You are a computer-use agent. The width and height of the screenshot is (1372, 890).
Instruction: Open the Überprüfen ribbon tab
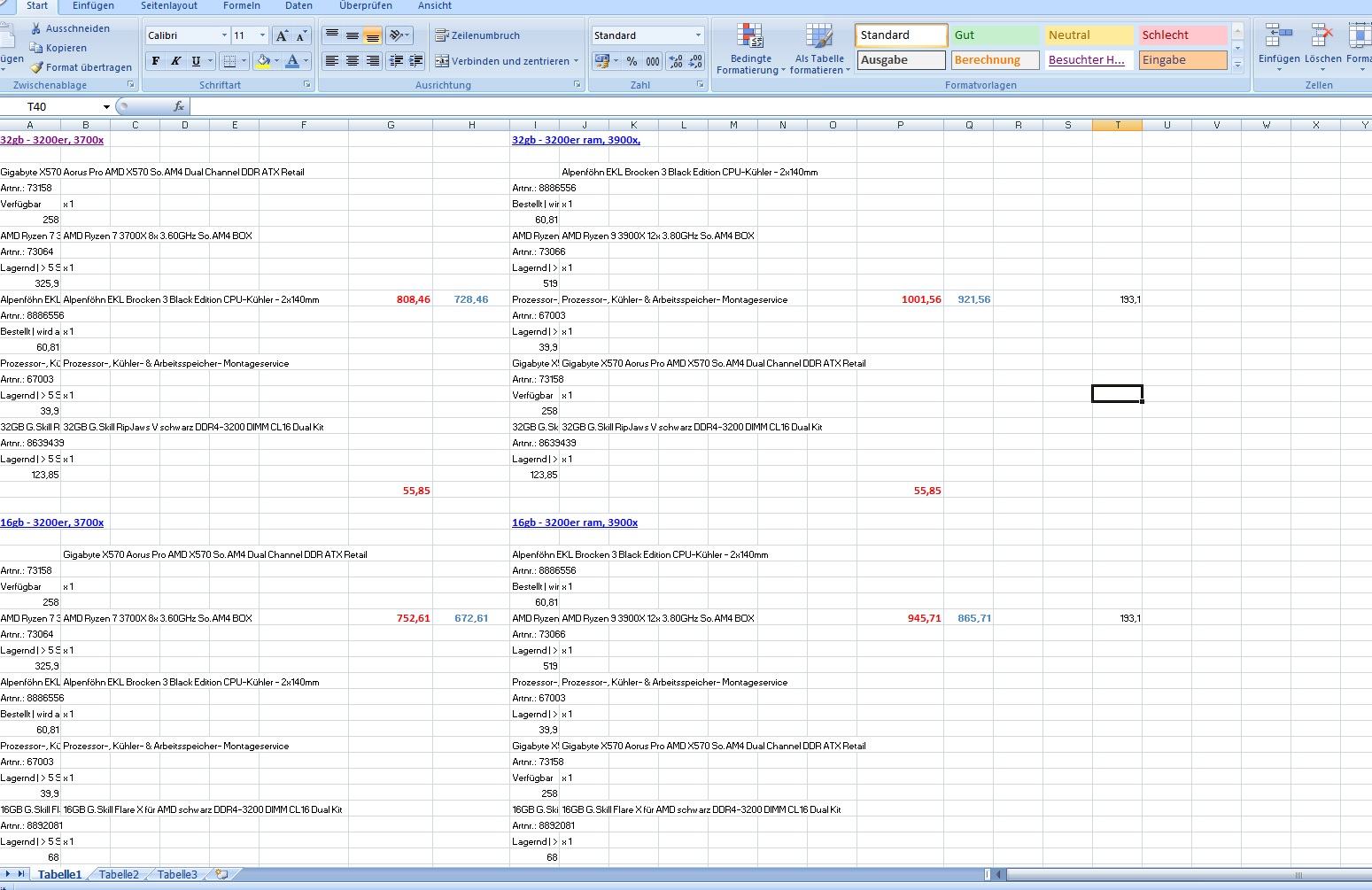coord(365,5)
